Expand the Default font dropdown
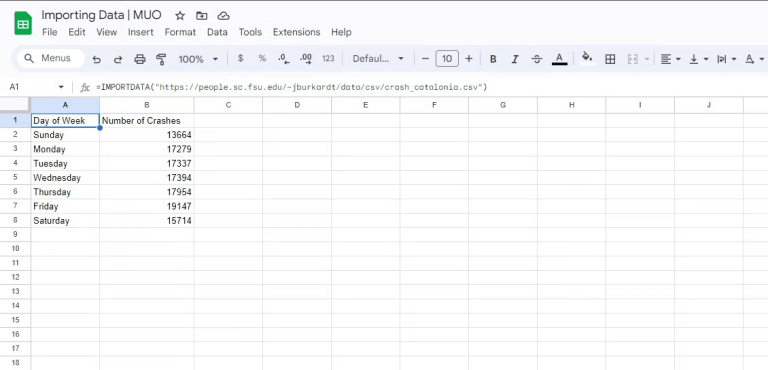 click(x=378, y=59)
